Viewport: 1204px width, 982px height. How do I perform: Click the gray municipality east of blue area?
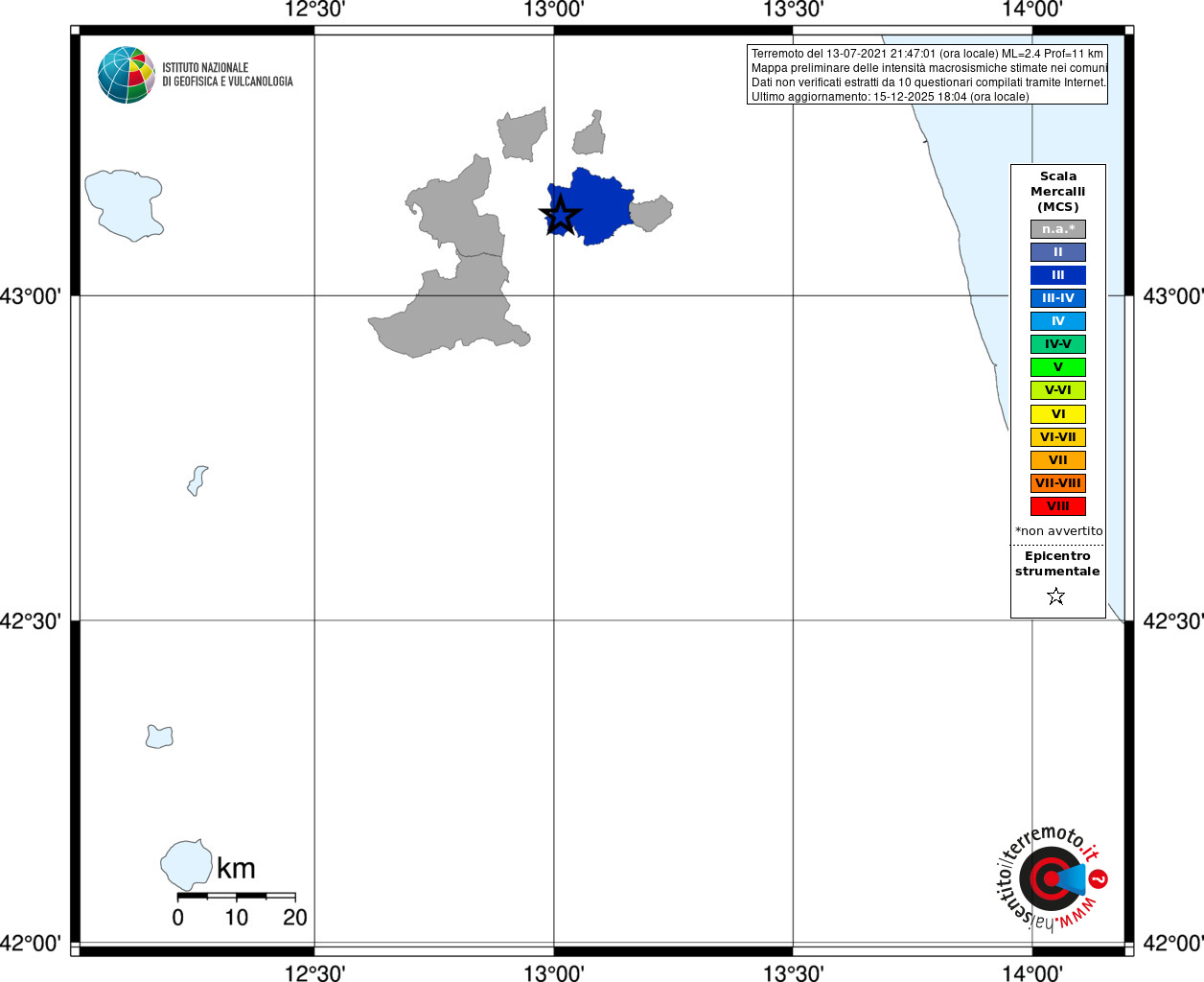[651, 213]
